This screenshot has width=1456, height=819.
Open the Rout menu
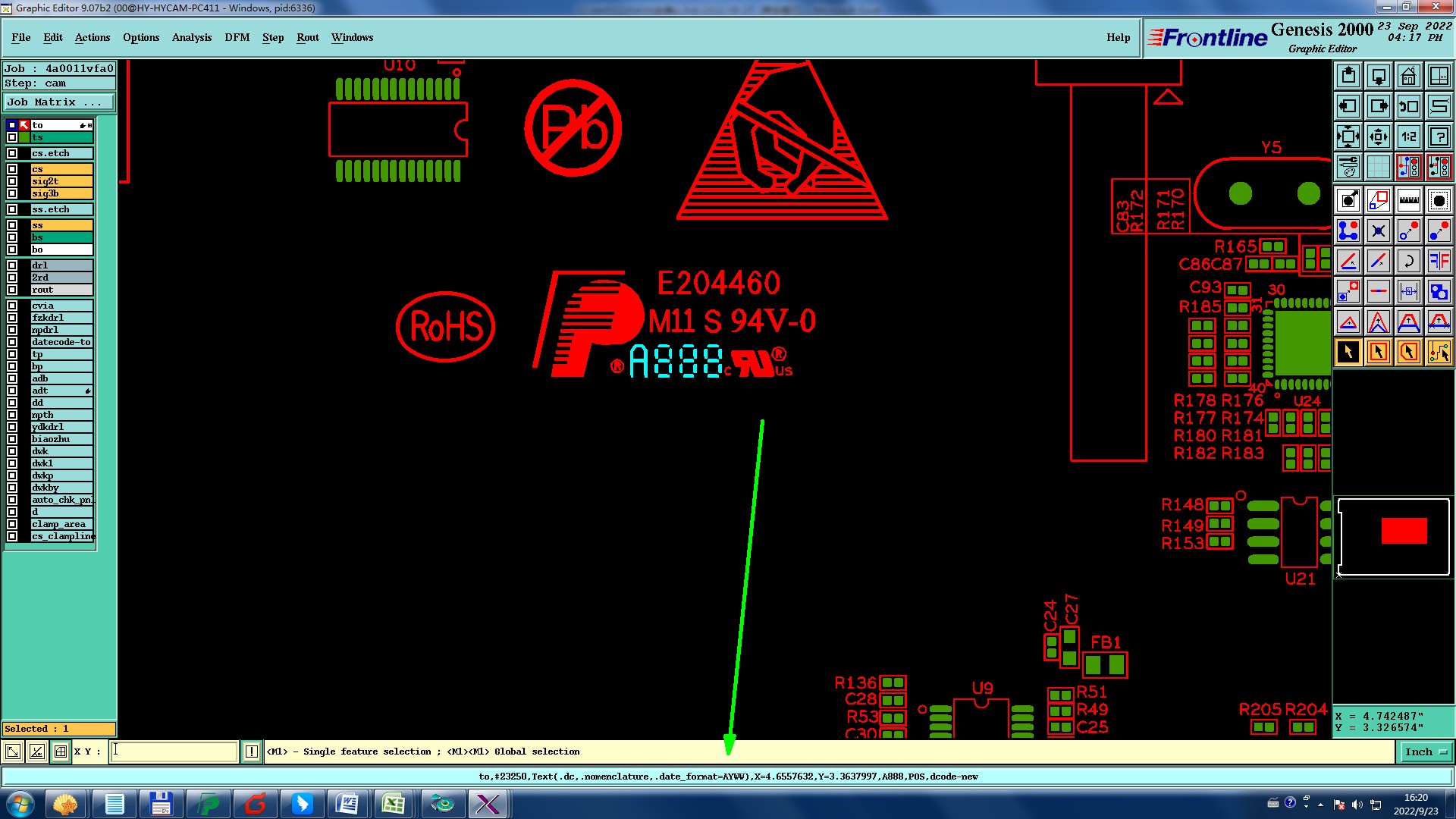pos(308,37)
